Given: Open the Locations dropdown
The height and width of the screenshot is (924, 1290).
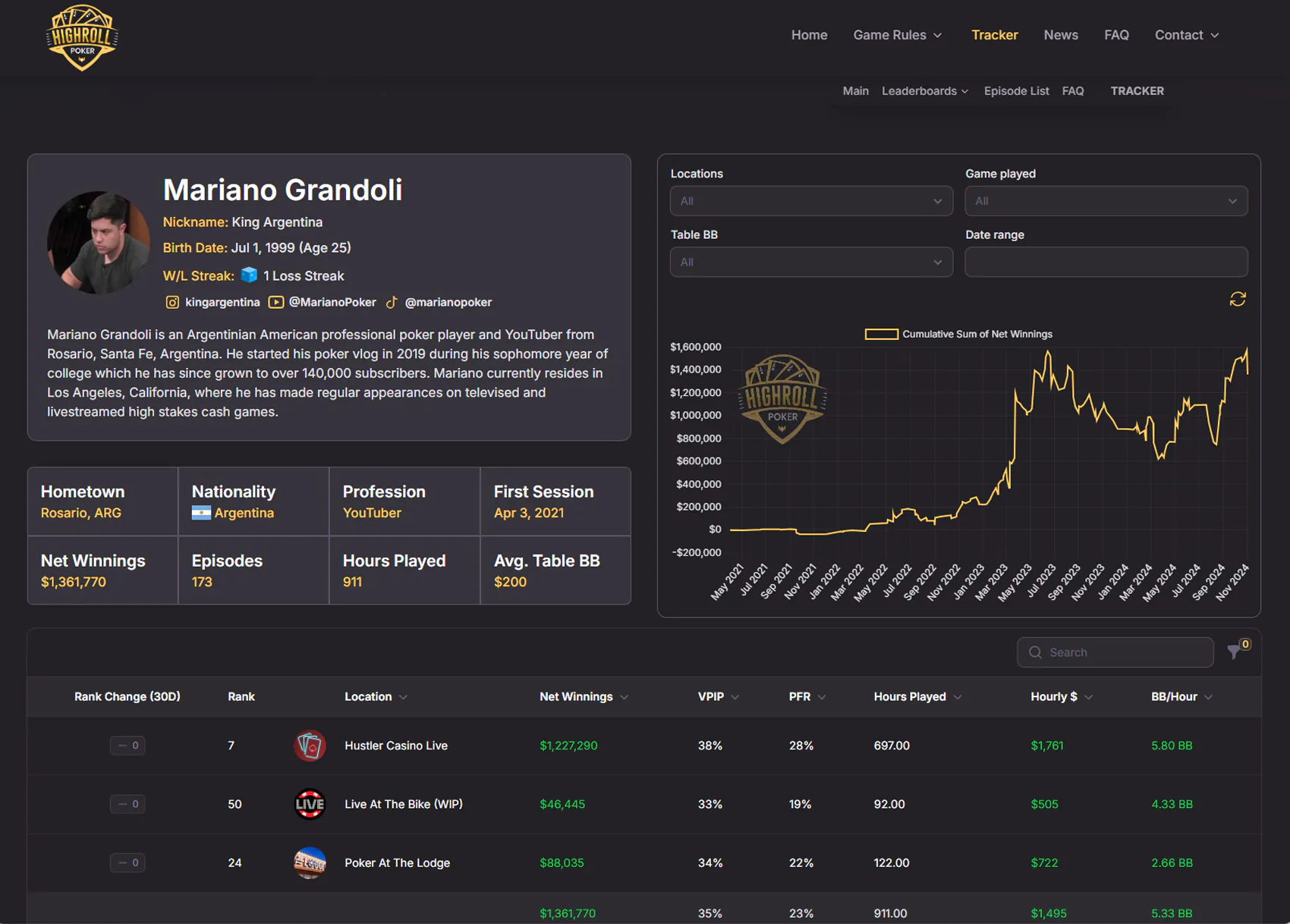Looking at the screenshot, I should click(x=810, y=201).
